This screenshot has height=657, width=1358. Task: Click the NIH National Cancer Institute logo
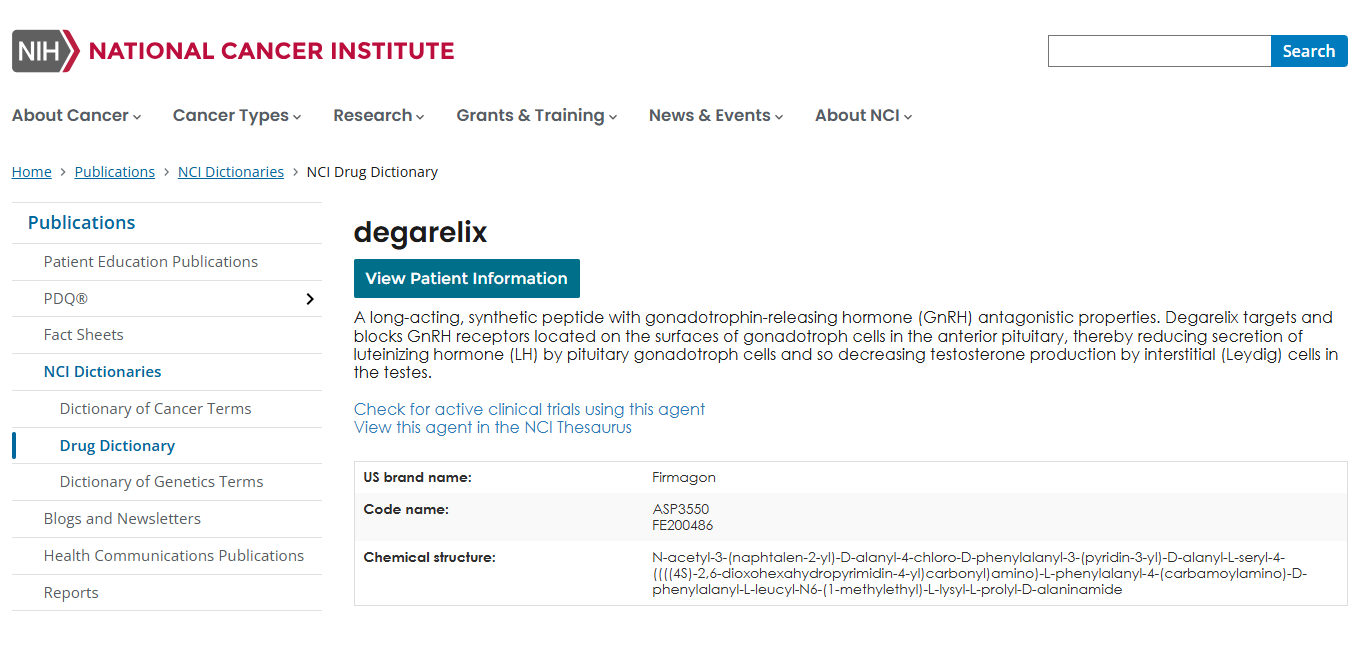tap(230, 50)
